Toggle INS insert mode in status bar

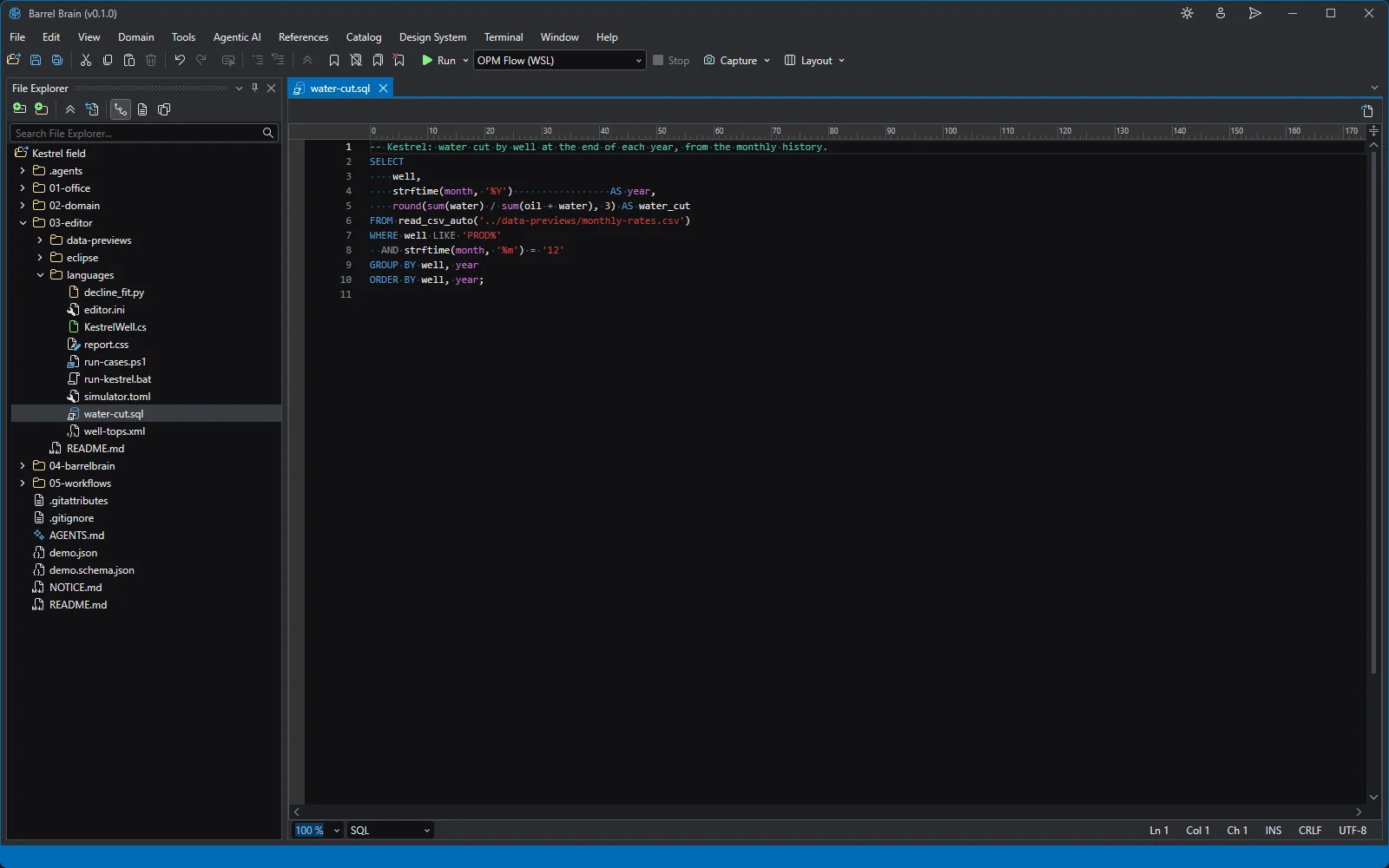pos(1274,831)
